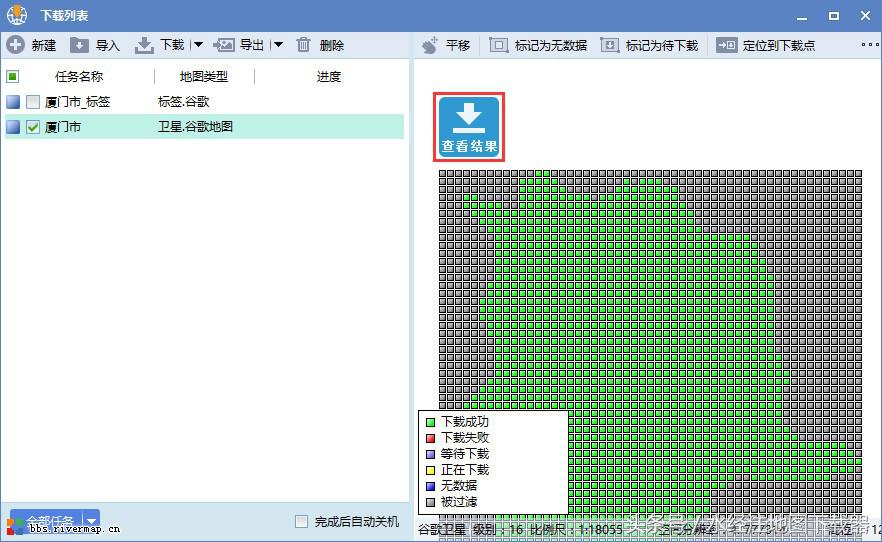This screenshot has height=542, width=882.
Task: Click the 导出 (Export) toolbar icon
Action: [x=224, y=45]
